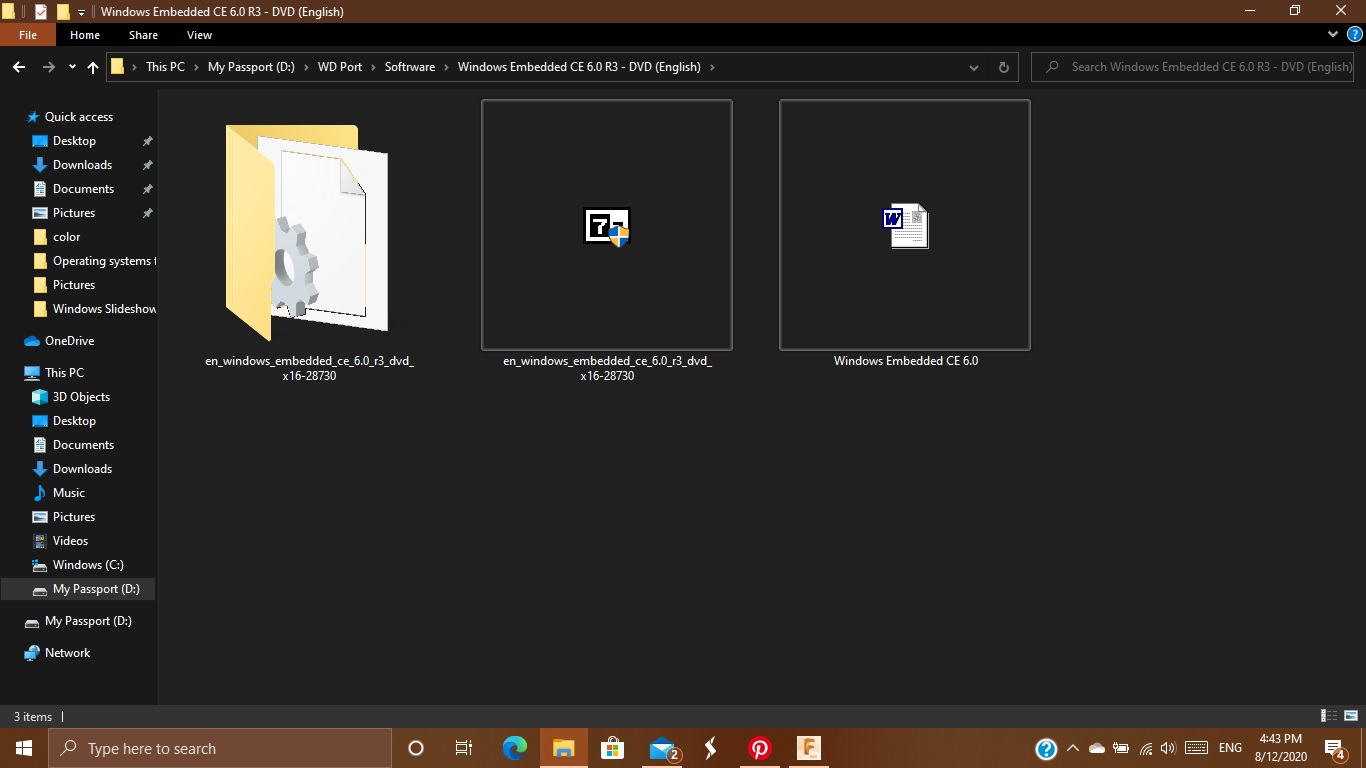Screen dimensions: 1366x768
Task: Open the 'color' folder in Quick access
Action: coord(67,237)
